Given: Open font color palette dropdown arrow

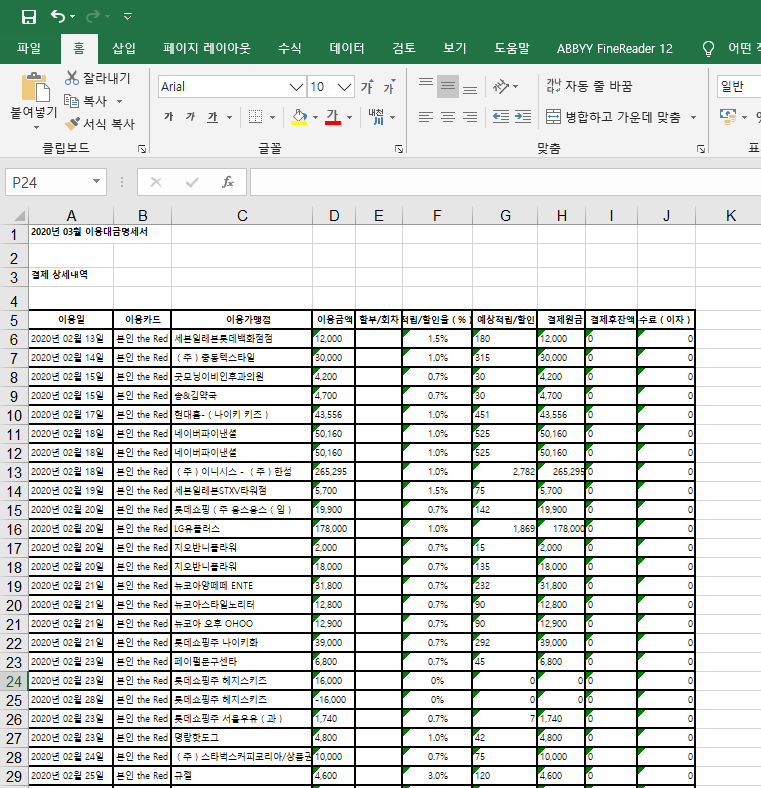Looking at the screenshot, I should 349,117.
